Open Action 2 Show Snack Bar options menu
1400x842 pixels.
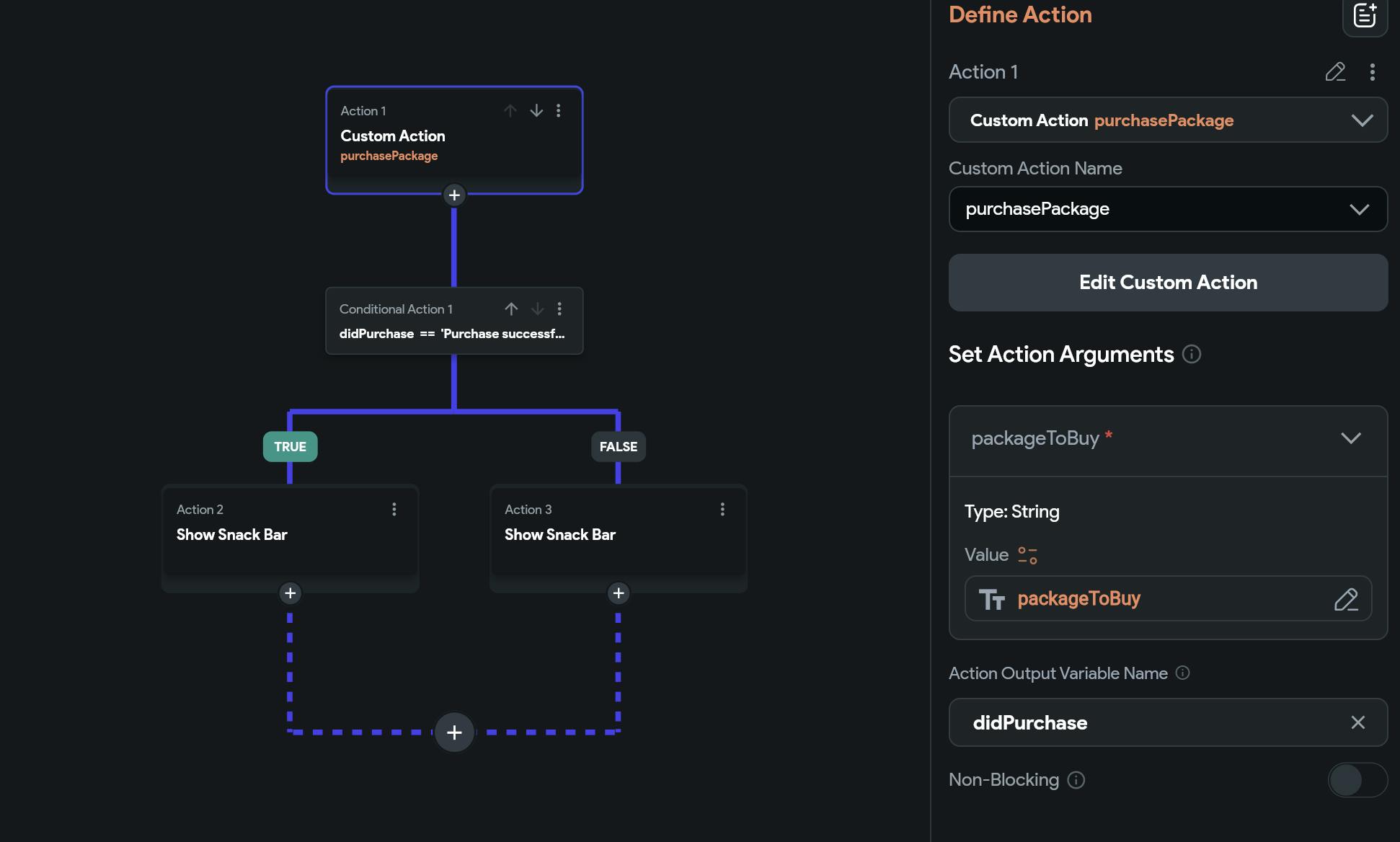coord(394,509)
